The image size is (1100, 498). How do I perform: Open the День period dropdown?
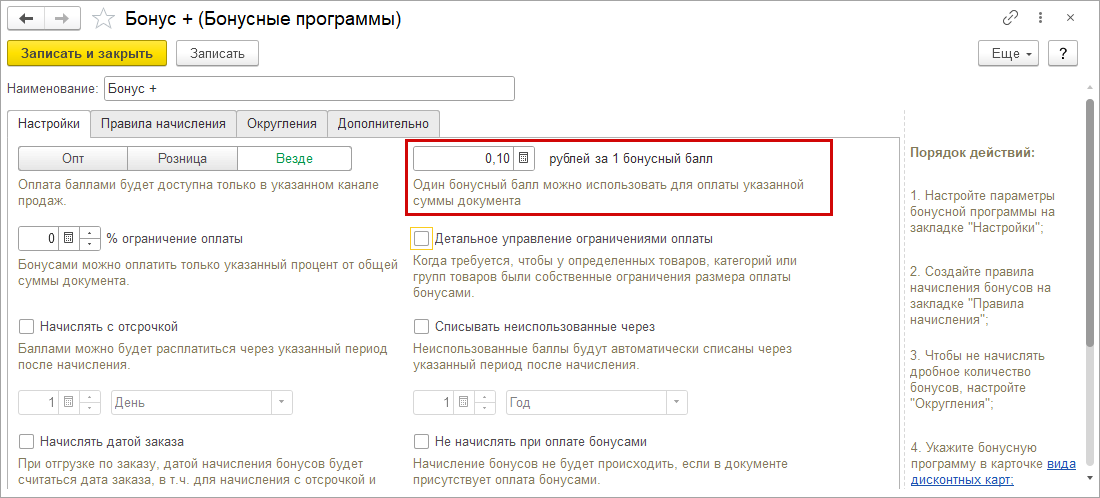pos(283,402)
